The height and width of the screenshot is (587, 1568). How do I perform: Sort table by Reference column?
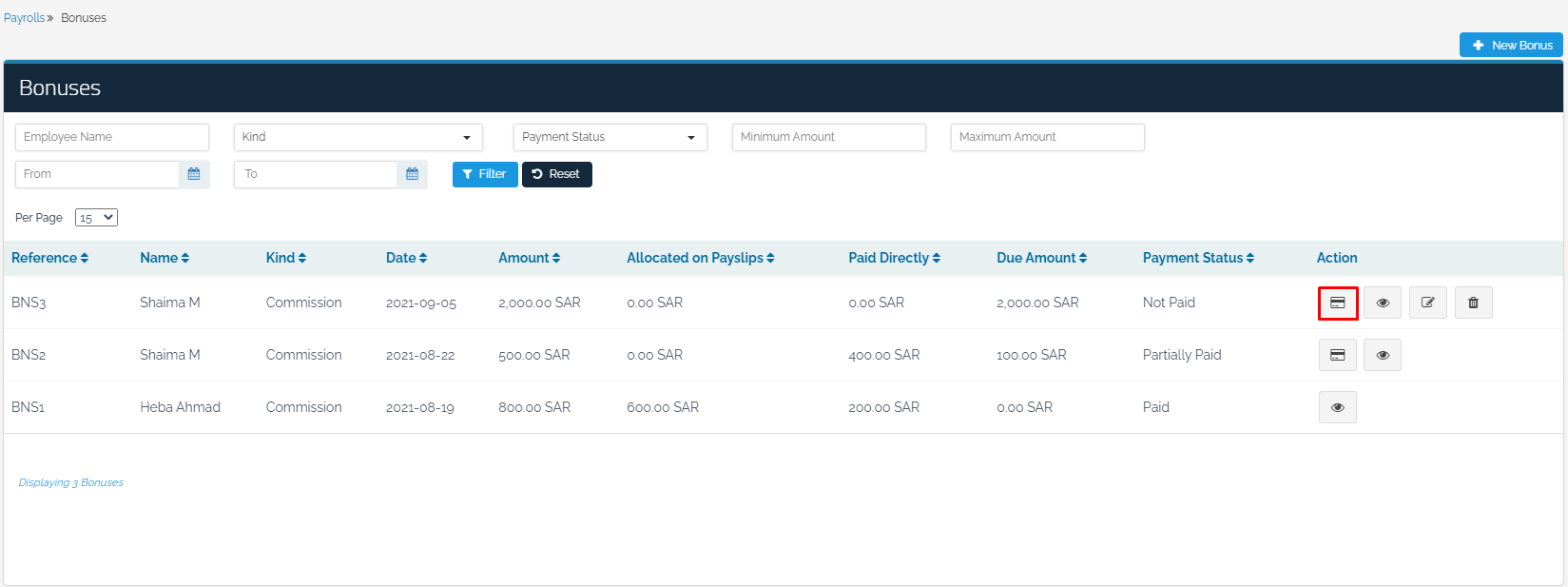coord(49,258)
